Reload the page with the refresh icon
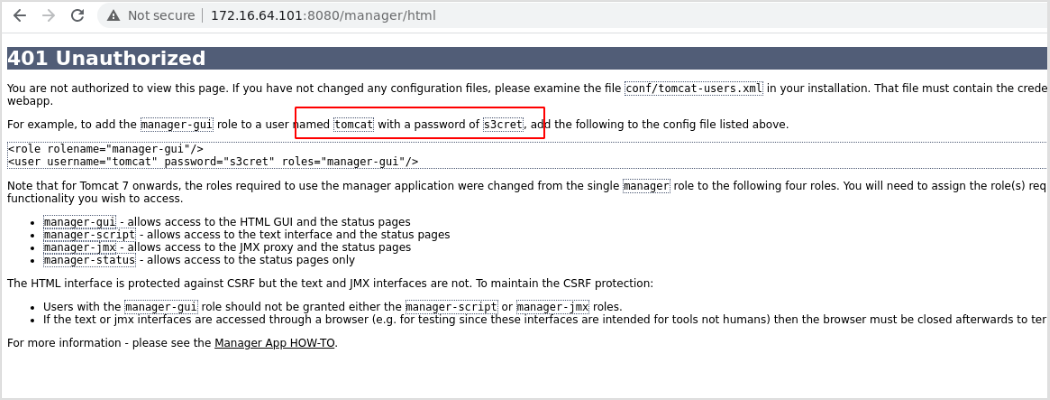The width and height of the screenshot is (1050, 400). coord(78,15)
